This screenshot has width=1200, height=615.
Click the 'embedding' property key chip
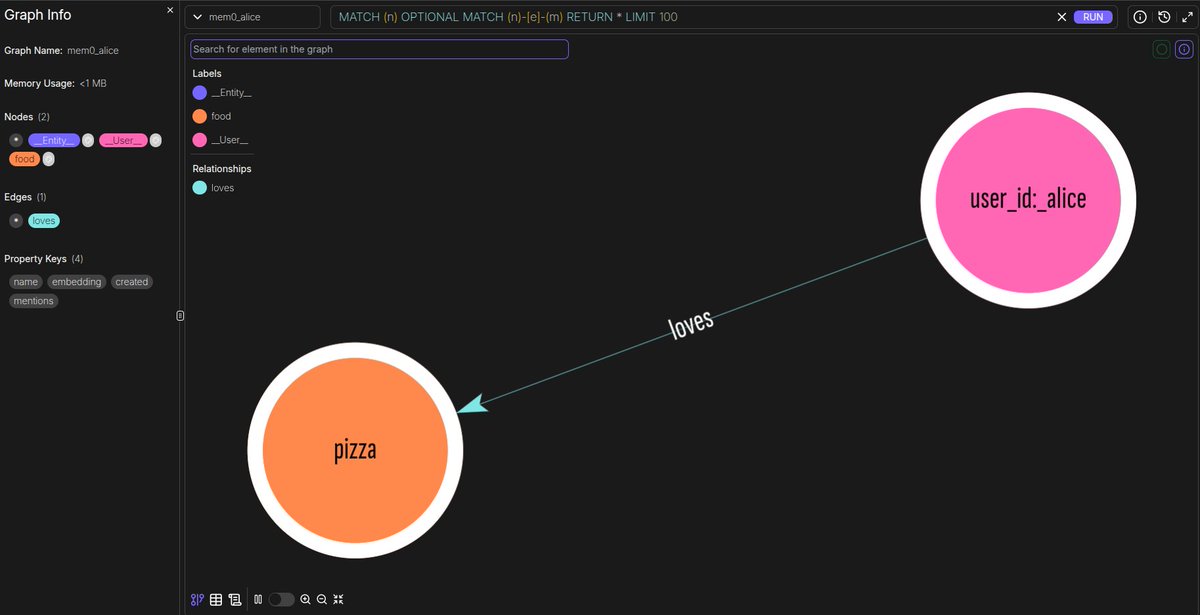(77, 282)
